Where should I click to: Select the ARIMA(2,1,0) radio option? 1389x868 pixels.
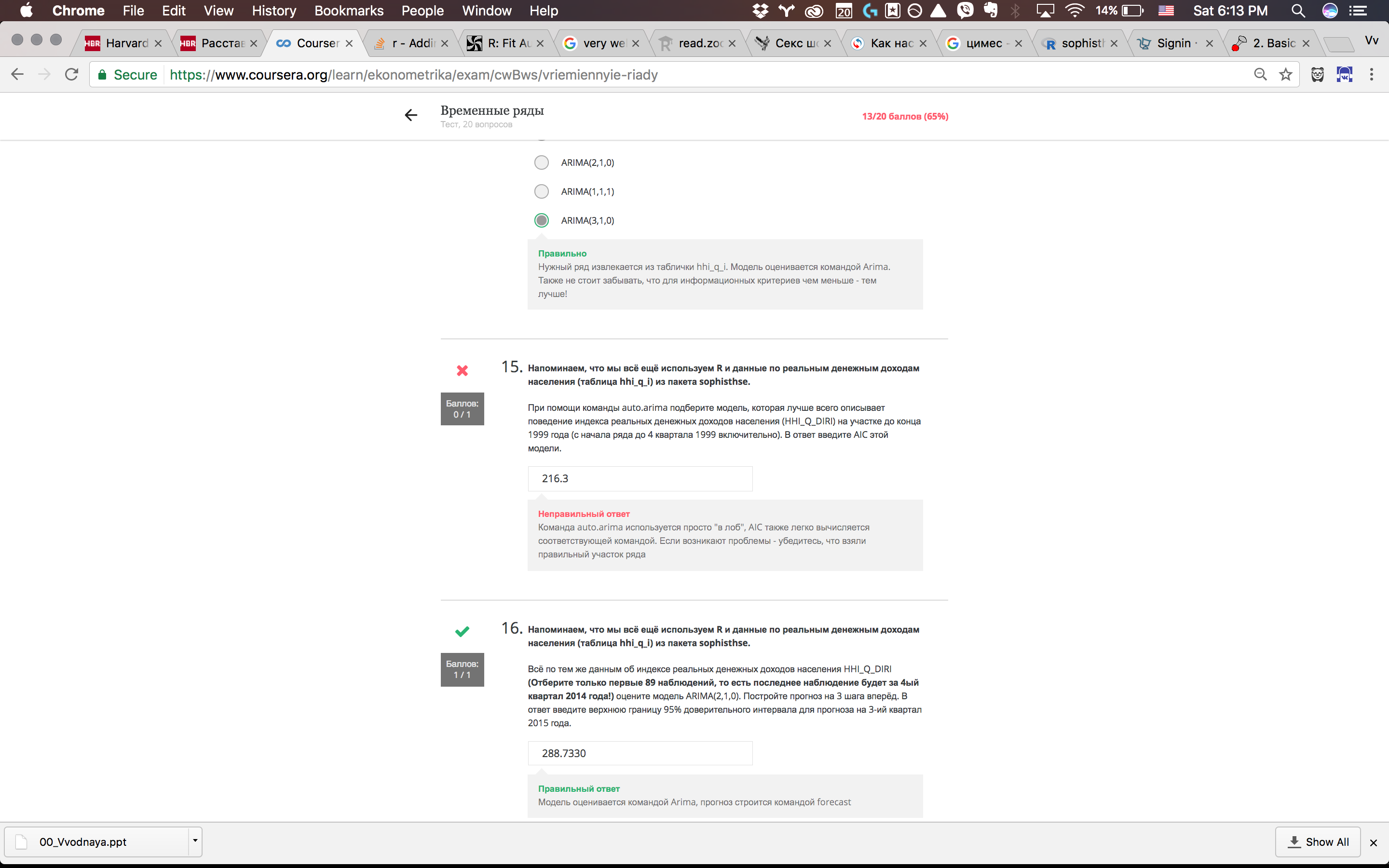[541, 163]
